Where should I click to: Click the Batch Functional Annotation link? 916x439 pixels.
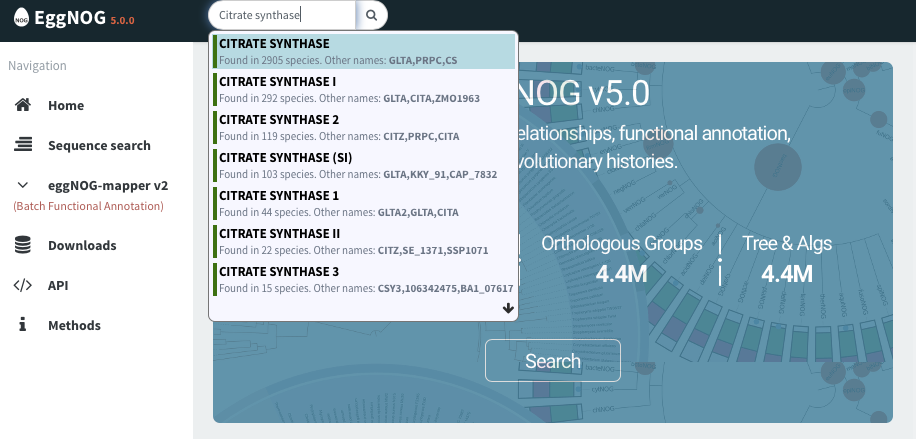coord(88,206)
